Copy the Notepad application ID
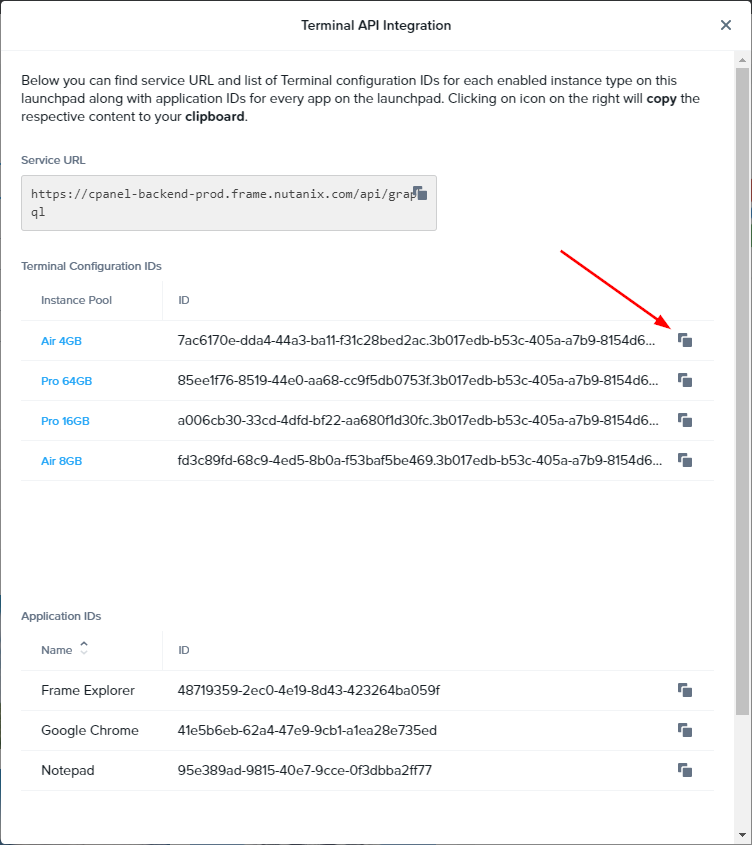752x845 pixels. (x=685, y=771)
